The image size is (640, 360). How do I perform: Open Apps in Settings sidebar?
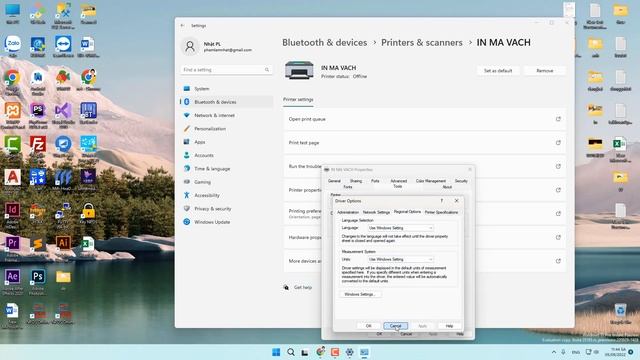[227, 142]
